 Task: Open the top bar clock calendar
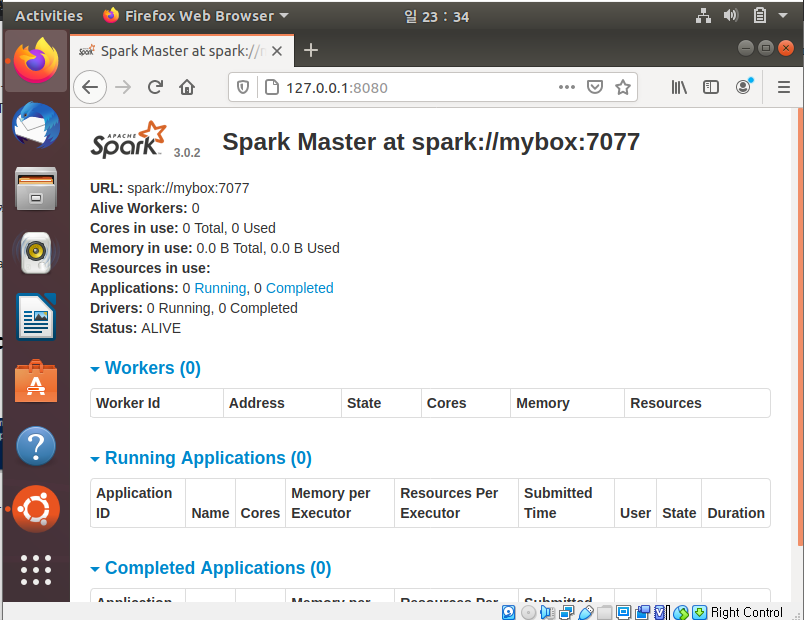point(436,16)
